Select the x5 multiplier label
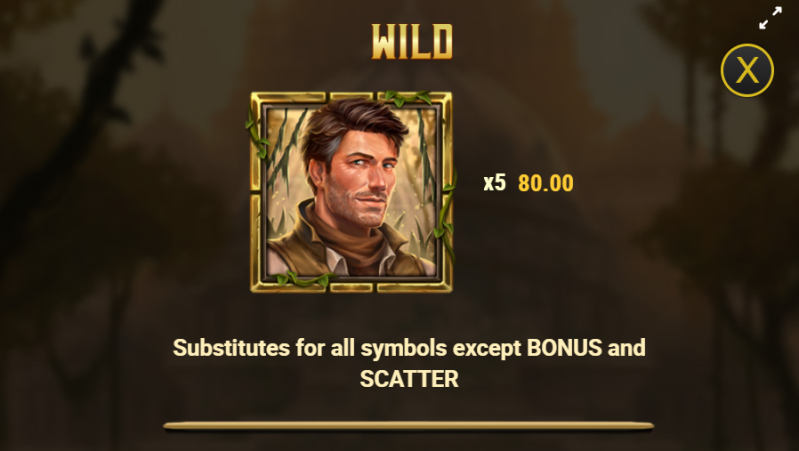 (495, 182)
